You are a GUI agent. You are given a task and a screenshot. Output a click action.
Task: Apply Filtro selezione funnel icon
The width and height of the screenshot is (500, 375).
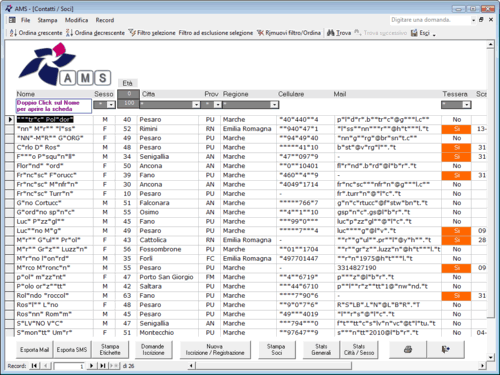(x=132, y=33)
